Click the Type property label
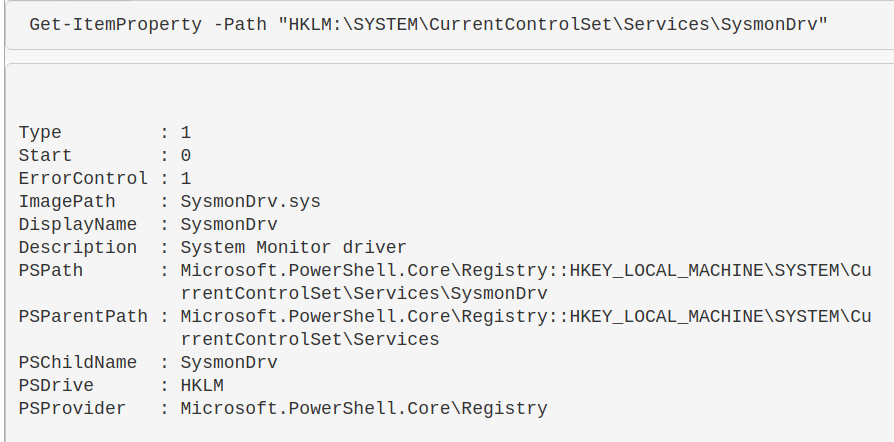The height and width of the screenshot is (442, 894). (x=40, y=133)
